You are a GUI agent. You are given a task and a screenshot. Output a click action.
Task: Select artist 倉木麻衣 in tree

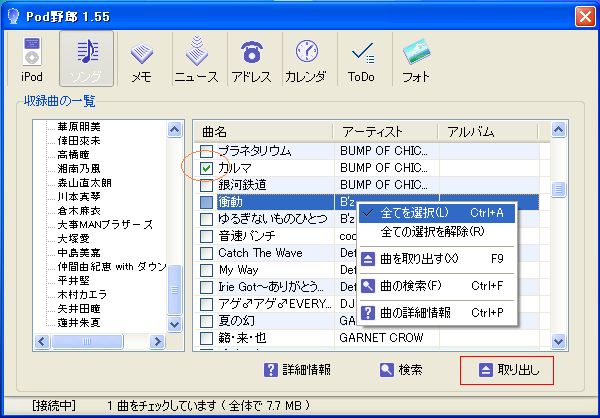[79, 211]
